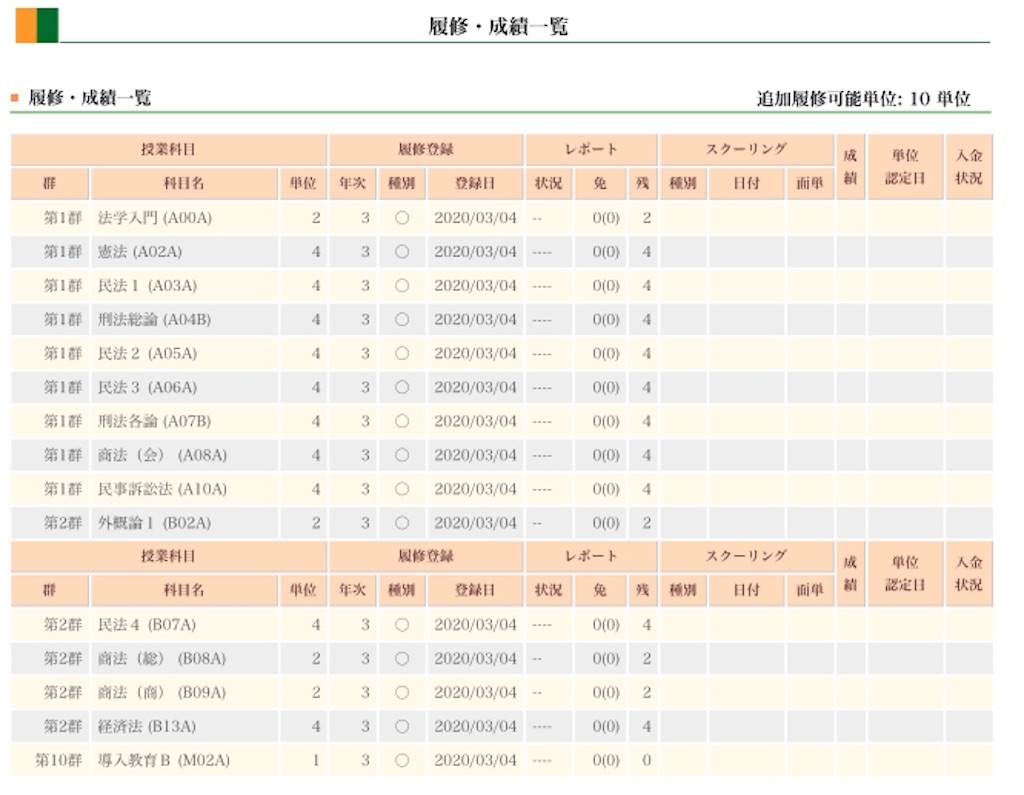1024x795 pixels.
Task: Select the 経済法 (B13A) course name
Action: tap(147, 727)
